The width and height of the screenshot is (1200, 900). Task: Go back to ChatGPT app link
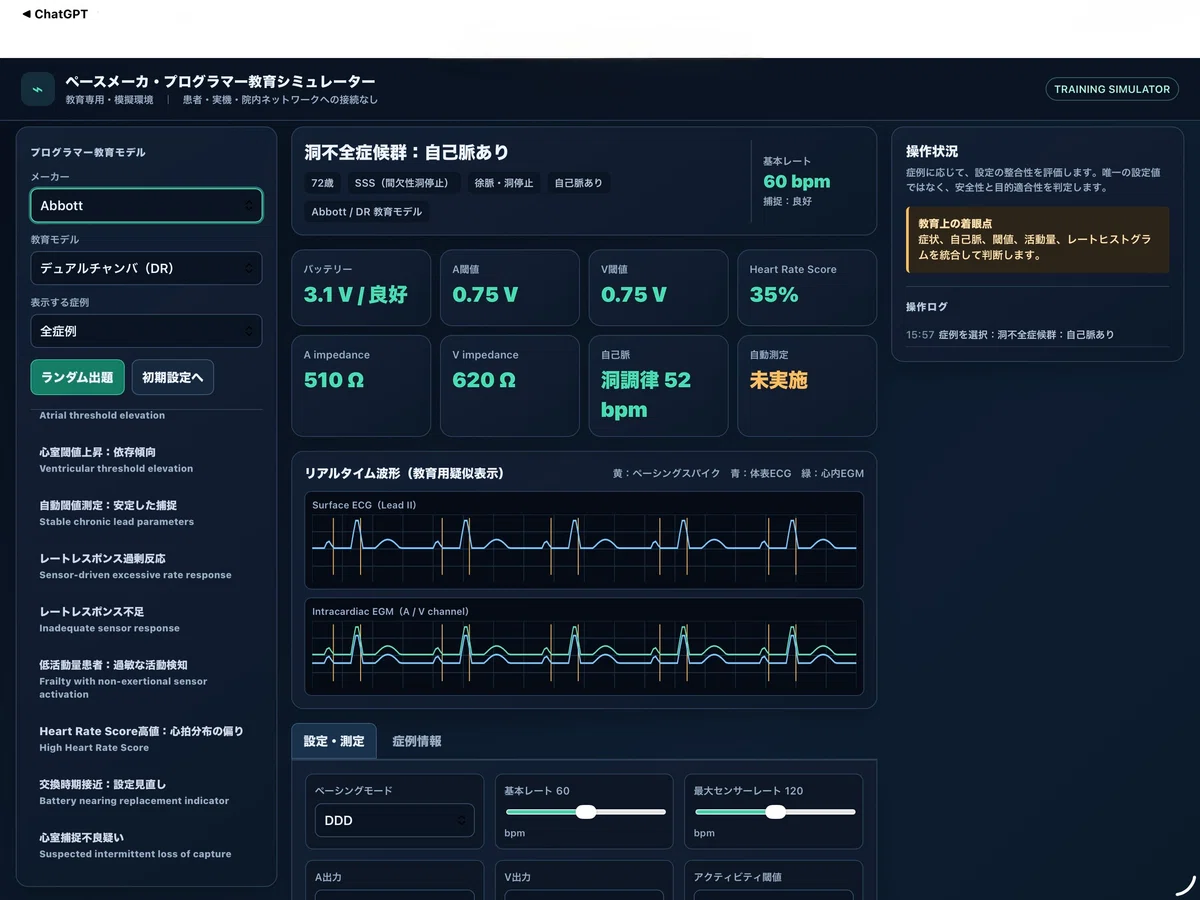point(54,14)
